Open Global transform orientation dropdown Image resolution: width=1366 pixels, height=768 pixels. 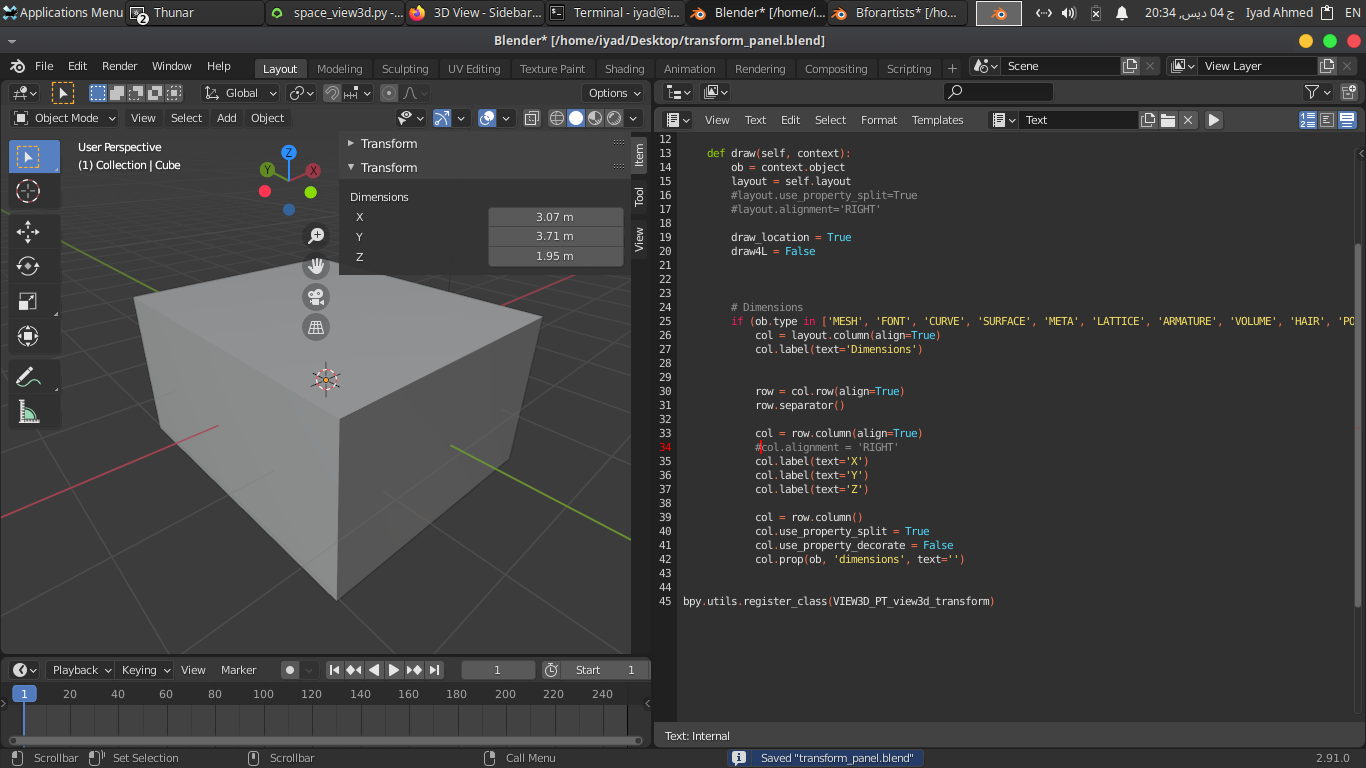241,93
